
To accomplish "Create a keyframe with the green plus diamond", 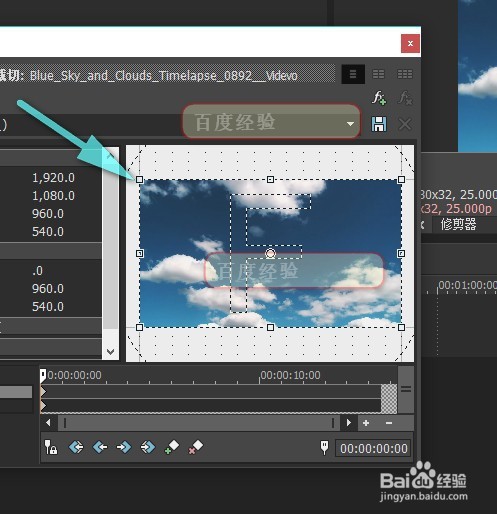I will [x=172, y=447].
